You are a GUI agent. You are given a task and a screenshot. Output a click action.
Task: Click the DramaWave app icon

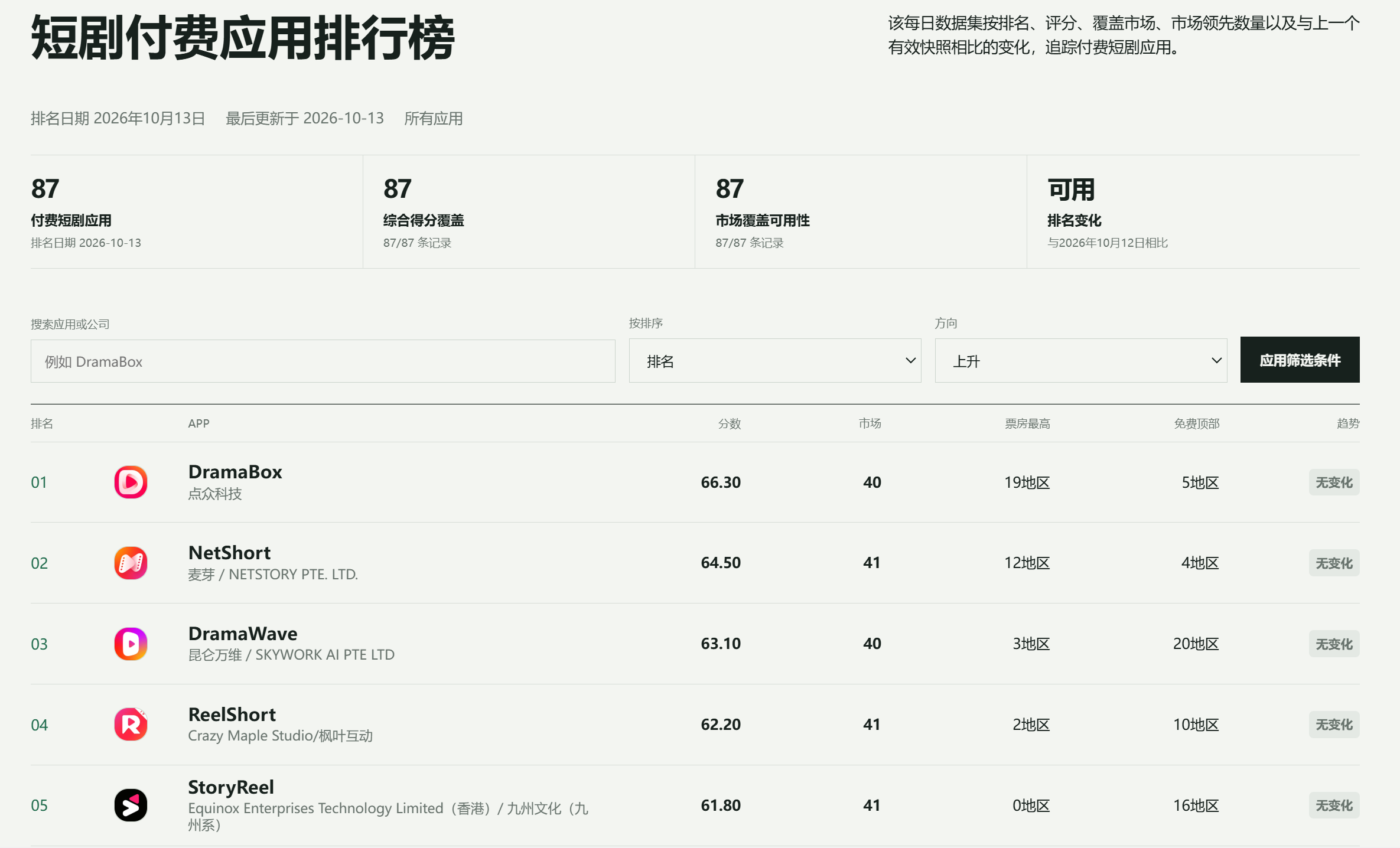131,644
